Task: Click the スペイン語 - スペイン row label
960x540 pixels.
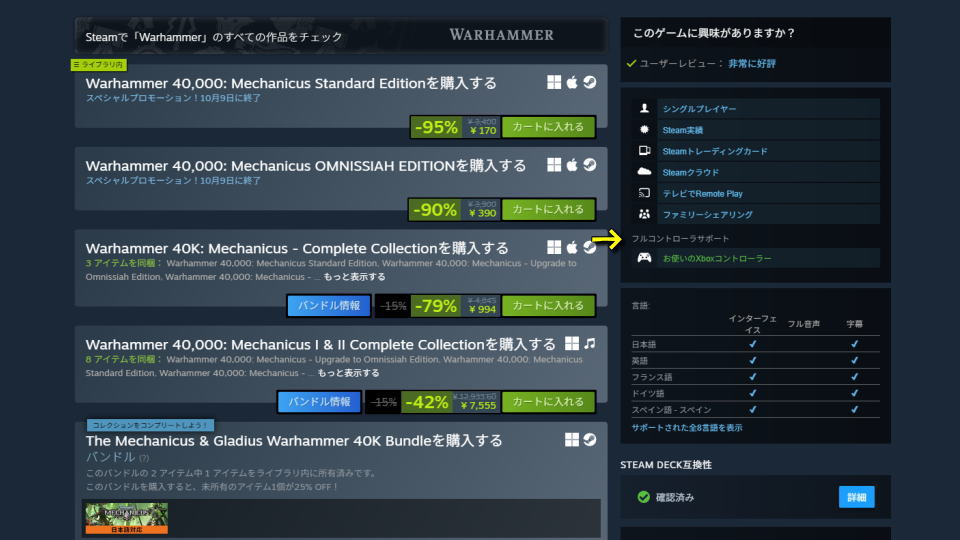Action: 671,410
